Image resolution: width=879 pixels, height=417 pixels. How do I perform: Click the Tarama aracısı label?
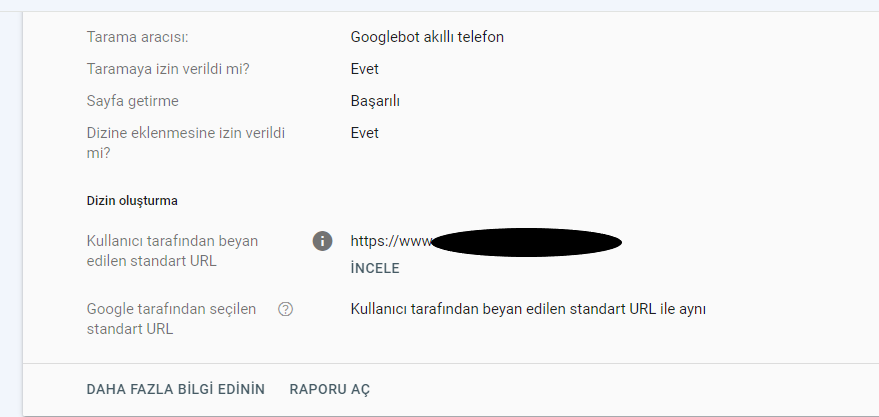pos(137,37)
